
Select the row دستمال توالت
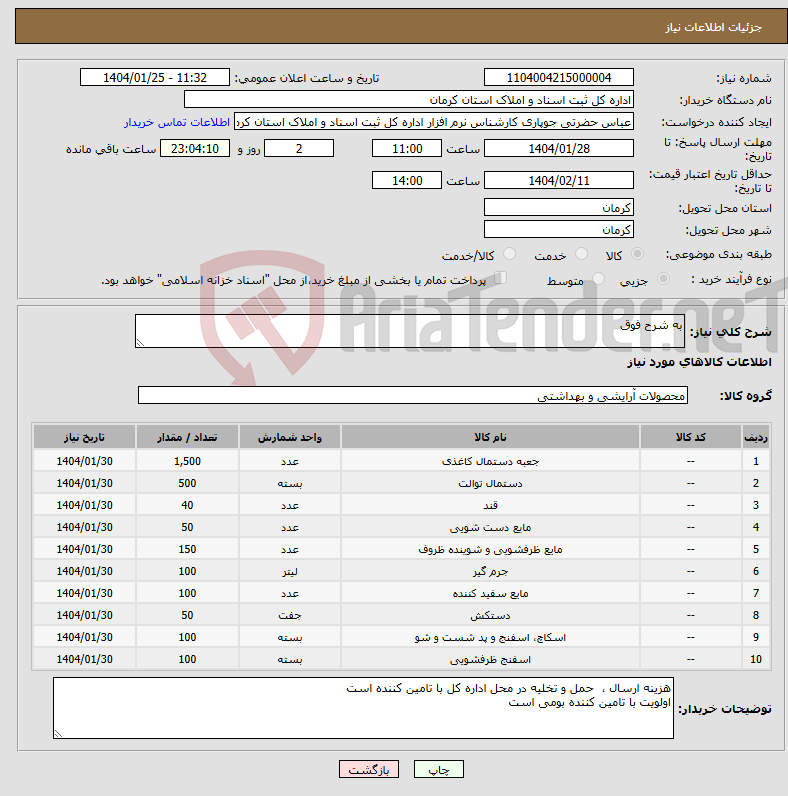[401, 483]
